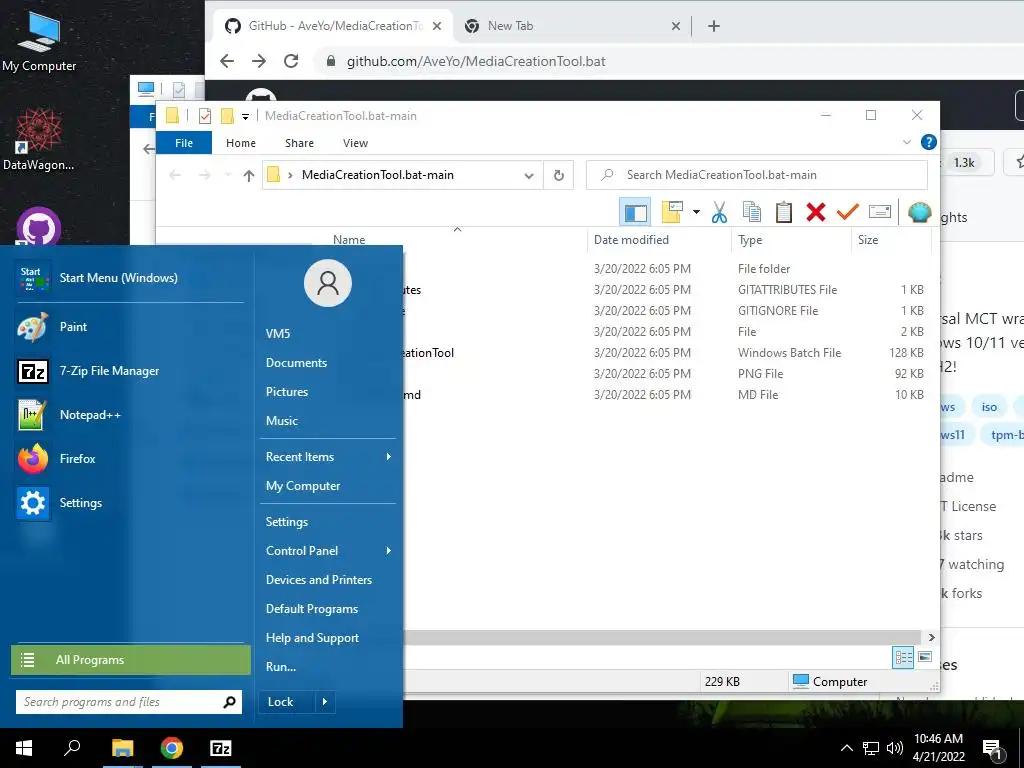Image resolution: width=1024 pixels, height=768 pixels.
Task: Open the Lock options arrow
Action: [x=325, y=702]
